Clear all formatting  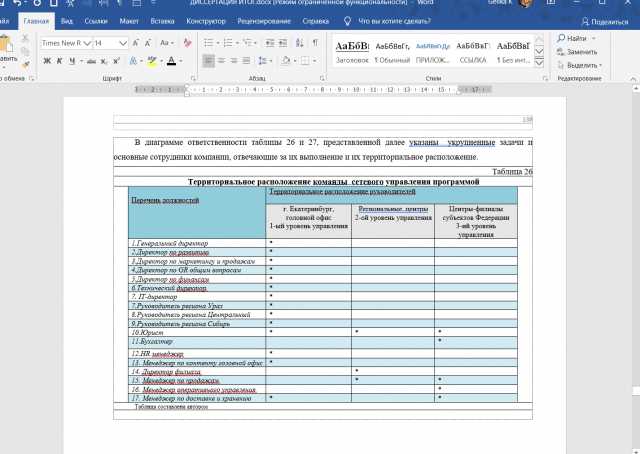point(187,43)
